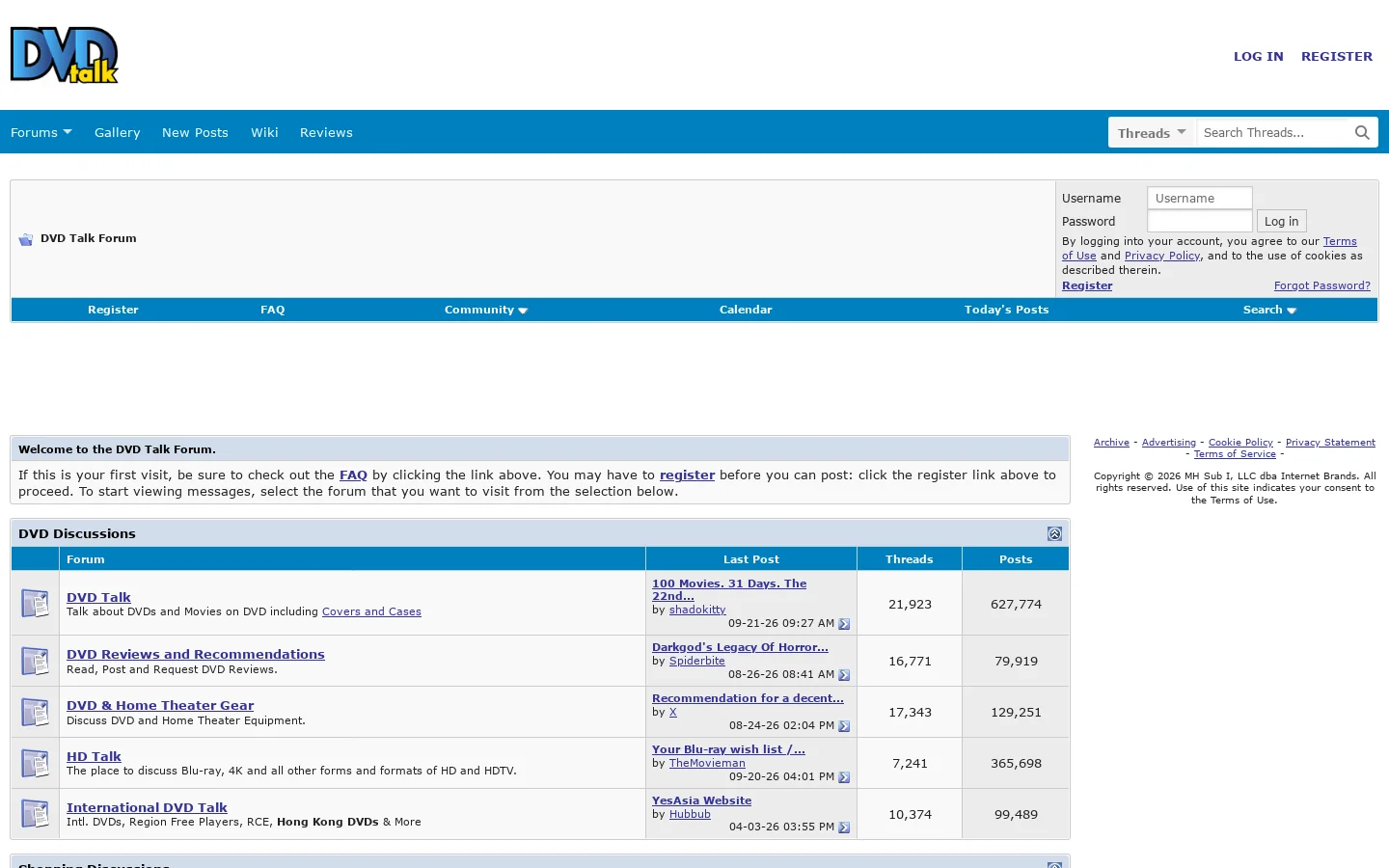Open the Privacy Policy link in login box
This screenshot has height=868, width=1389.
[x=1162, y=256]
